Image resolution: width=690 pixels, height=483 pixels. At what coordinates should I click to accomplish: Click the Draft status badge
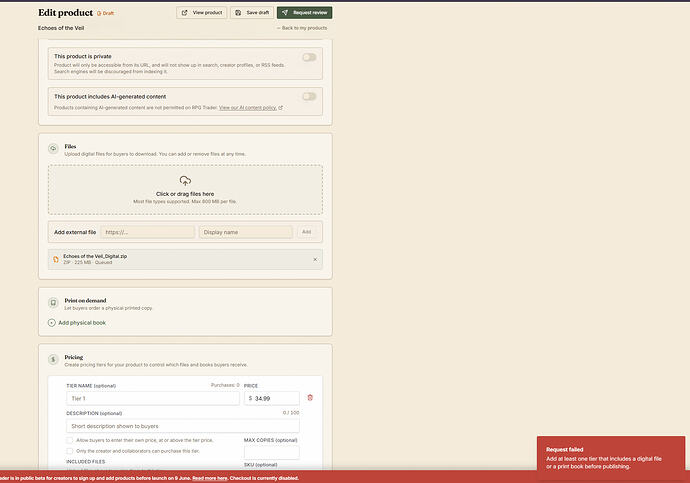[106, 13]
